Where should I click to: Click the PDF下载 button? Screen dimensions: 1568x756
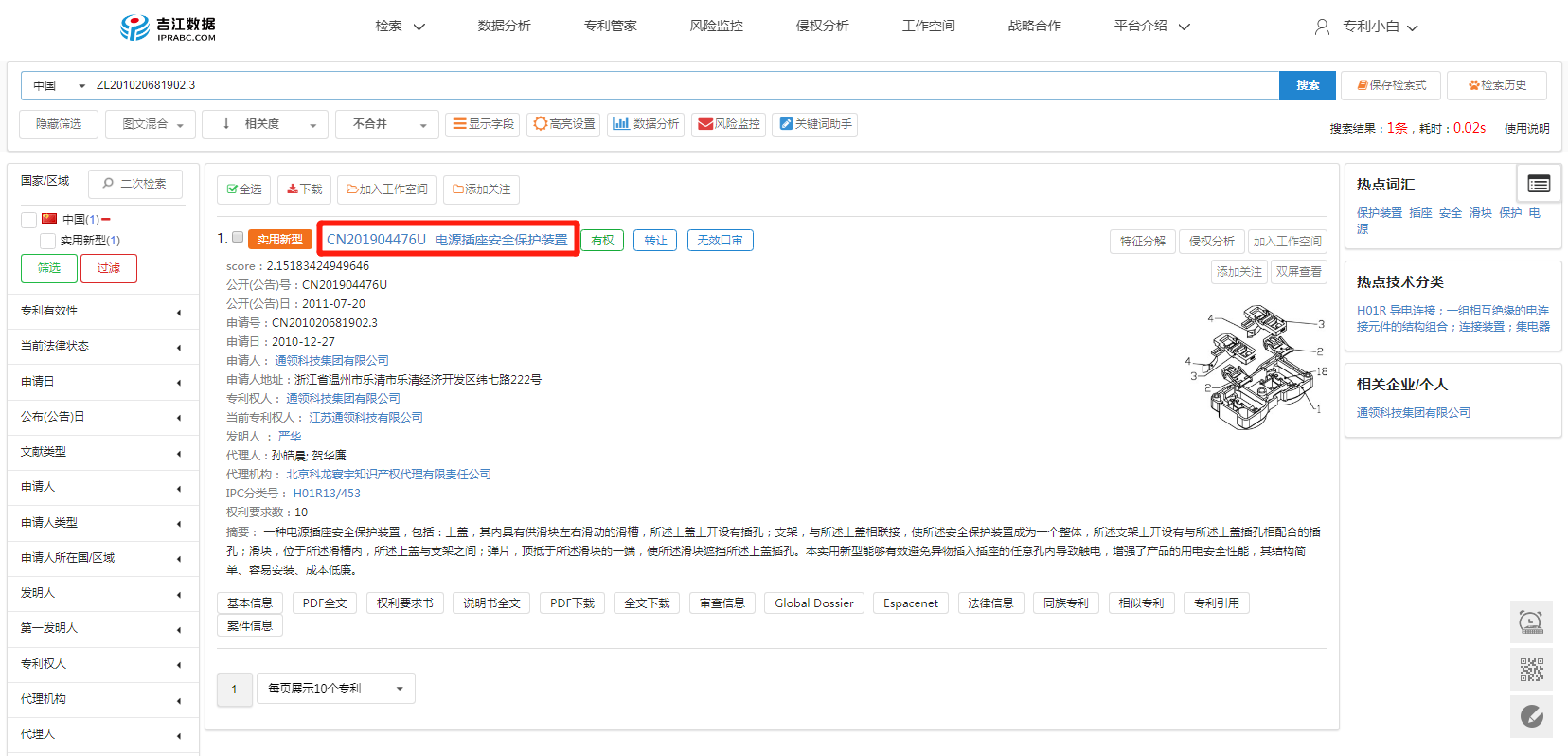tap(572, 603)
